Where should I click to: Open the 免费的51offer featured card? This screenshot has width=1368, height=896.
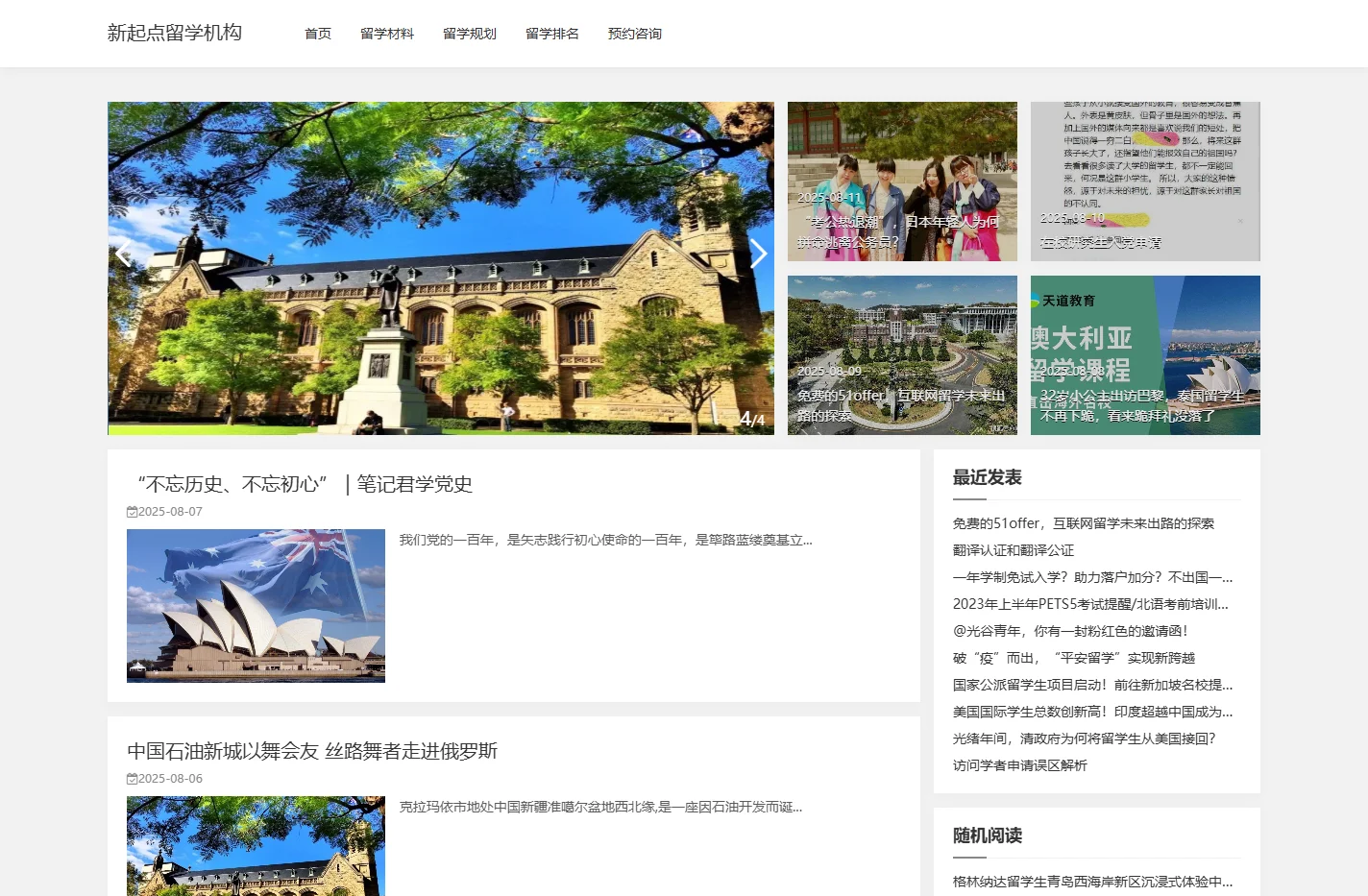pyautogui.click(x=902, y=355)
